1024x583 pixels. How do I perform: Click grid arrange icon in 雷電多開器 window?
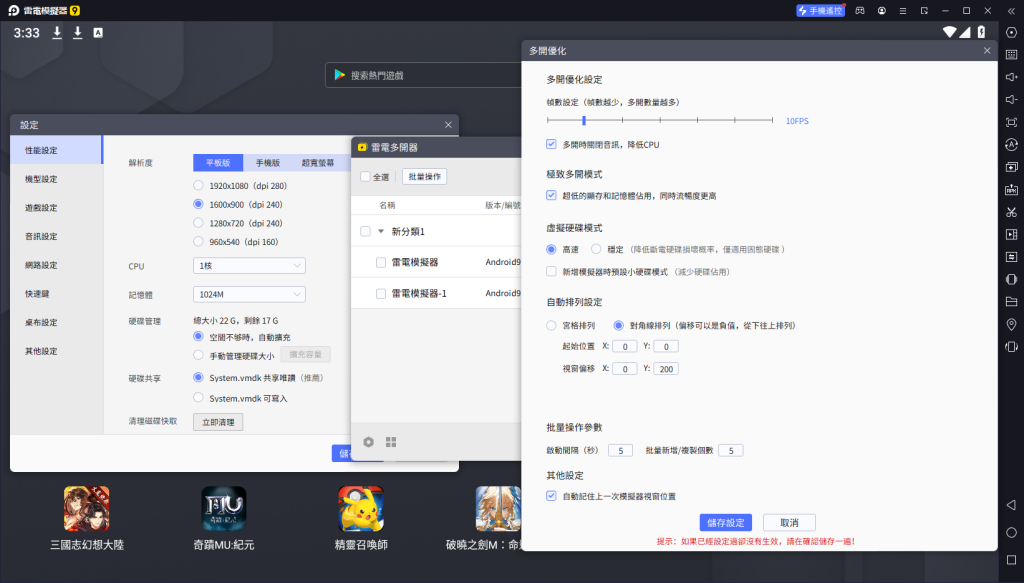391,442
